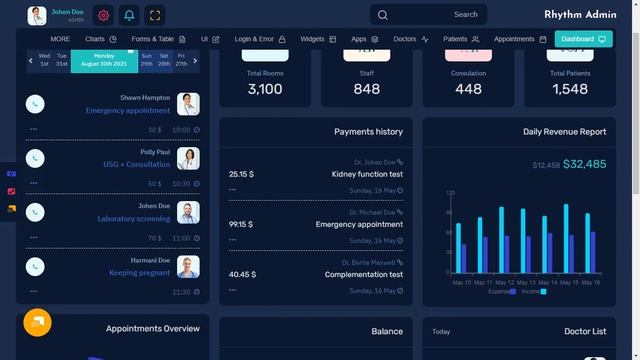Image resolution: width=640 pixels, height=360 pixels.
Task: Expand the MORE menu
Action: 60,39
